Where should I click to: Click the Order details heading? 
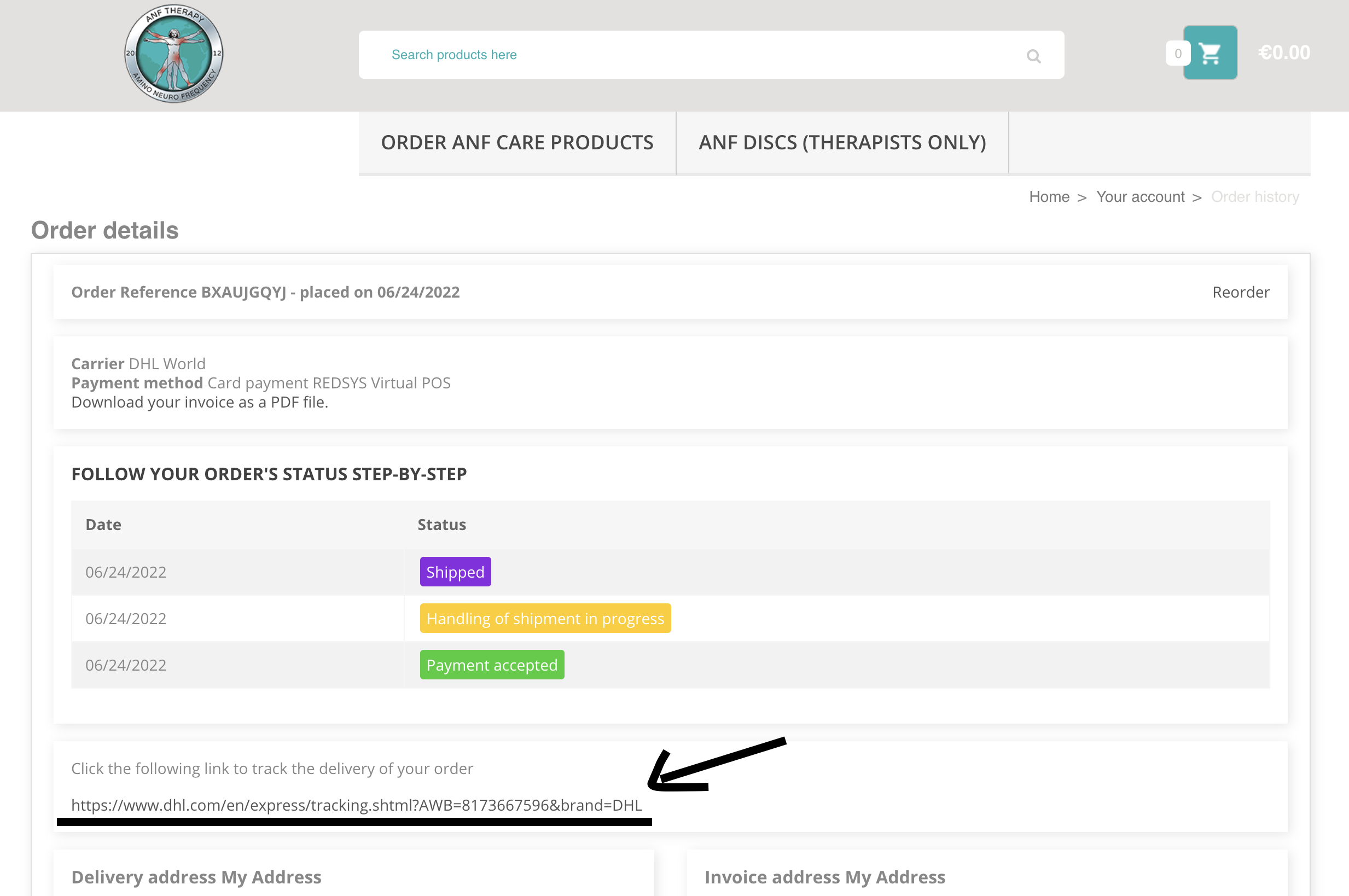pos(104,230)
